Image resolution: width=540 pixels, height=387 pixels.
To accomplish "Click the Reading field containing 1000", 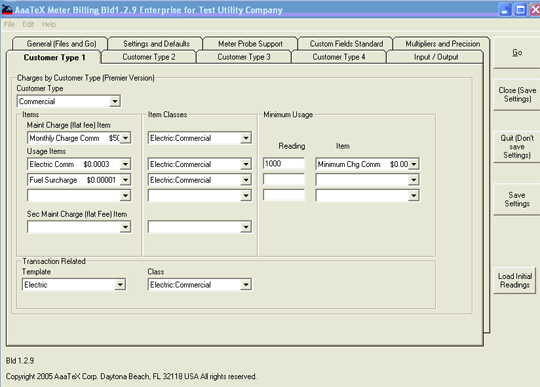I will [x=284, y=164].
